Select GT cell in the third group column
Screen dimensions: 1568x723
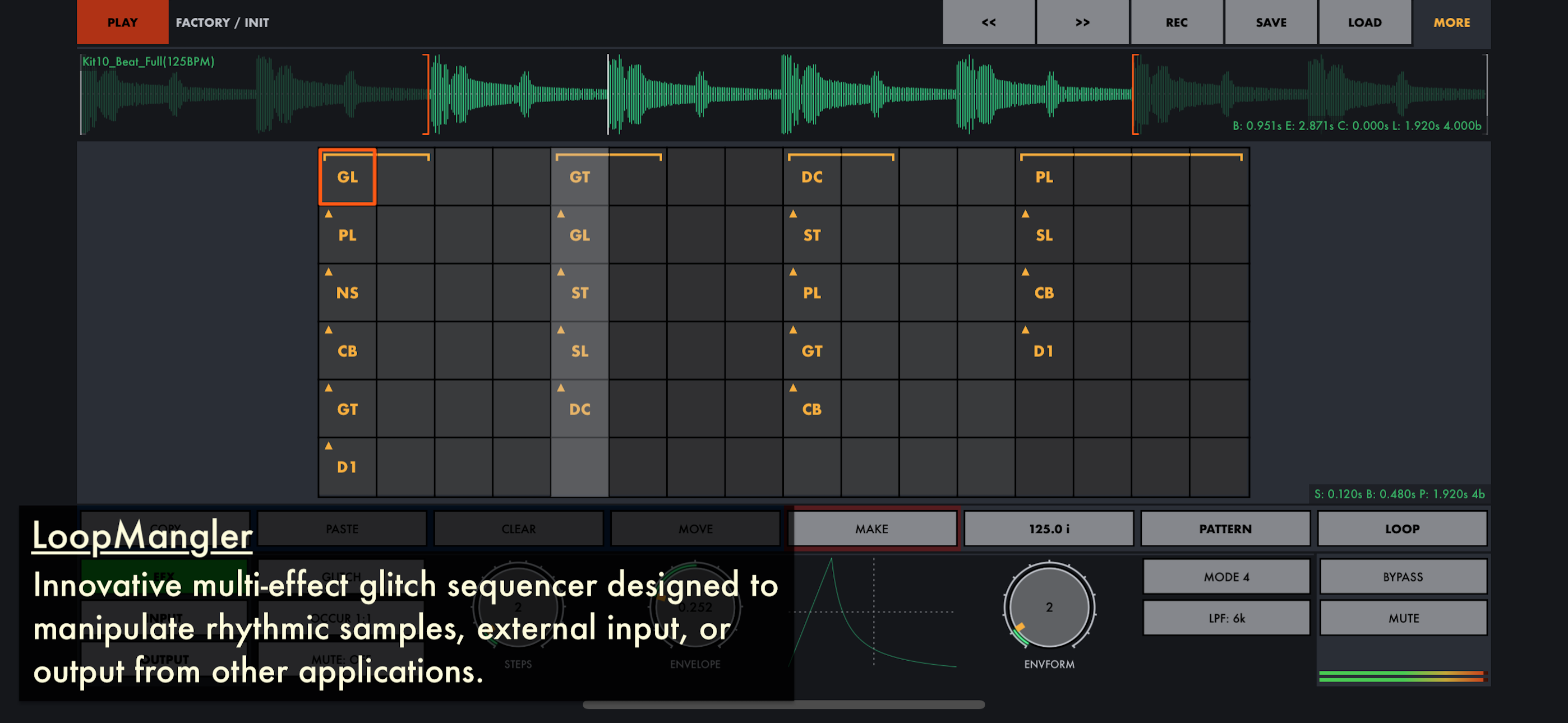(x=812, y=351)
